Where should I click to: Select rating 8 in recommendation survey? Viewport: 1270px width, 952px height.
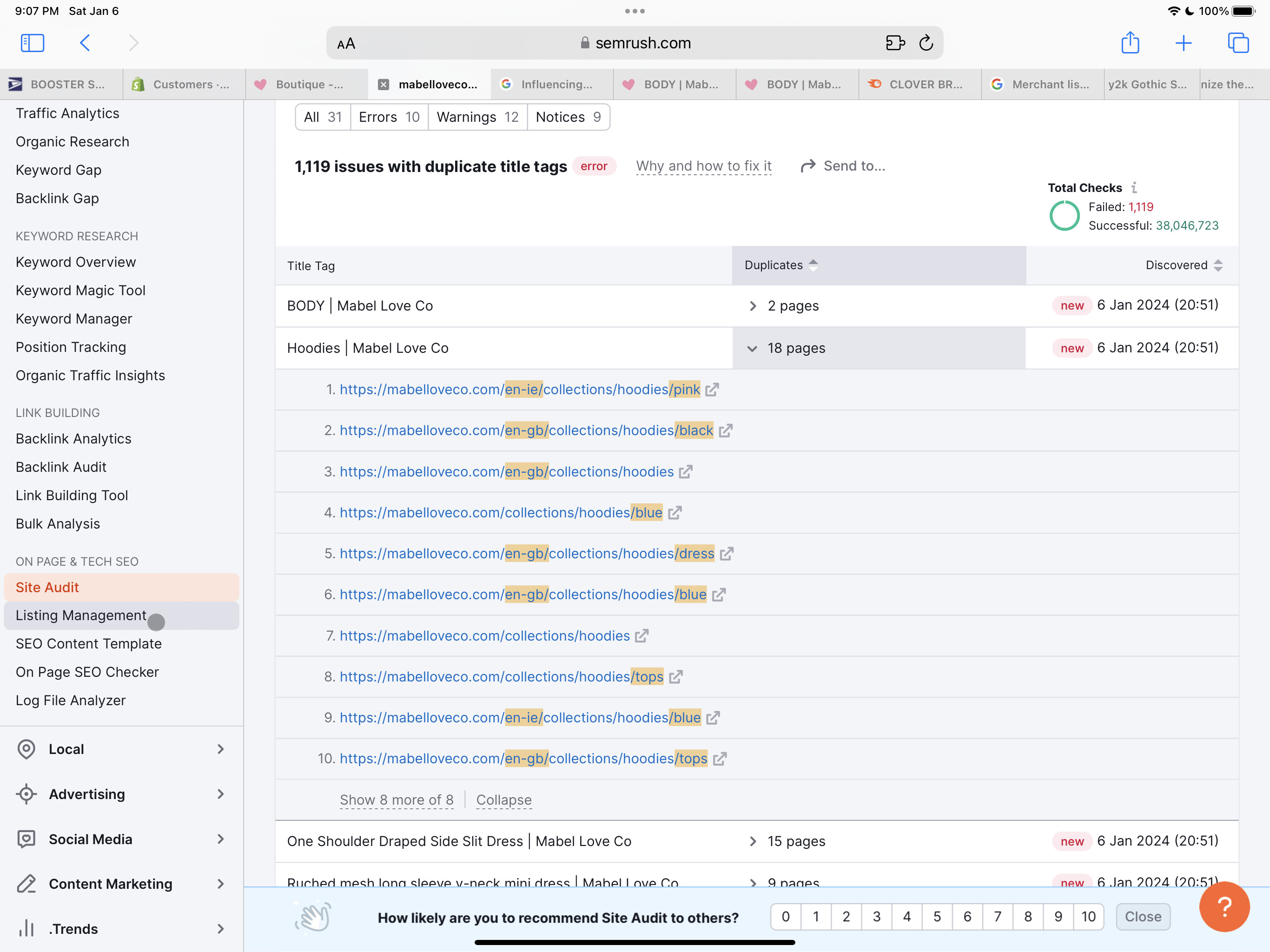[1028, 916]
